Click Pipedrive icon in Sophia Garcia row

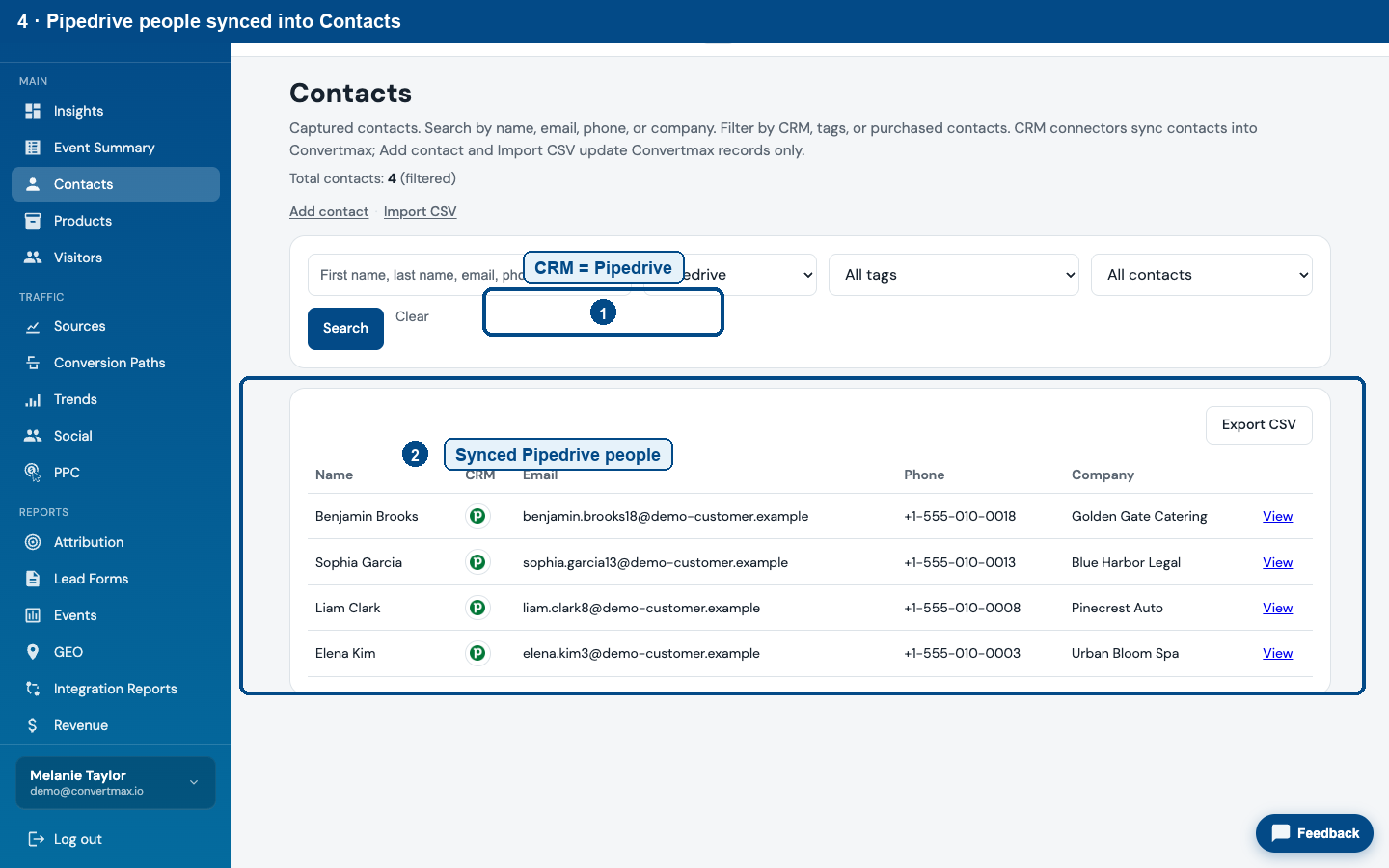coord(477,562)
